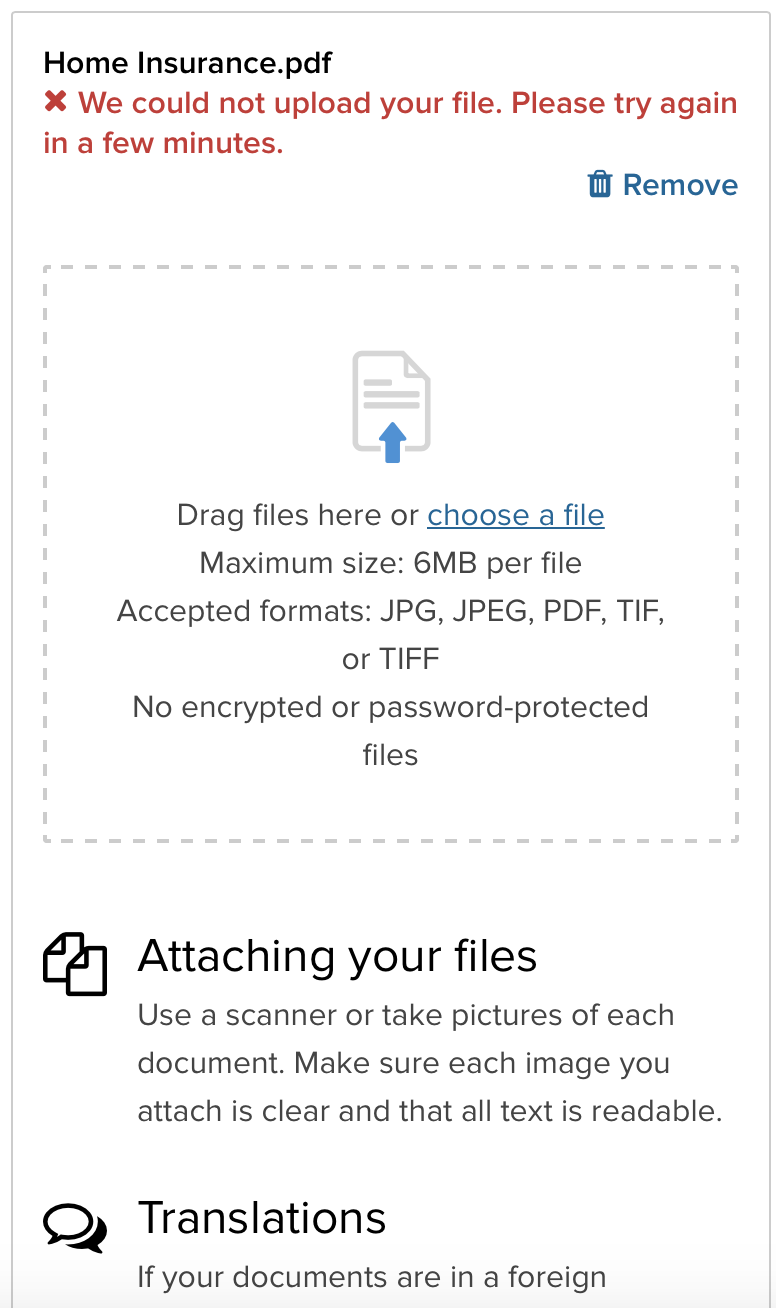
Task: Click the scanner instructions paragraph
Action: click(430, 1063)
